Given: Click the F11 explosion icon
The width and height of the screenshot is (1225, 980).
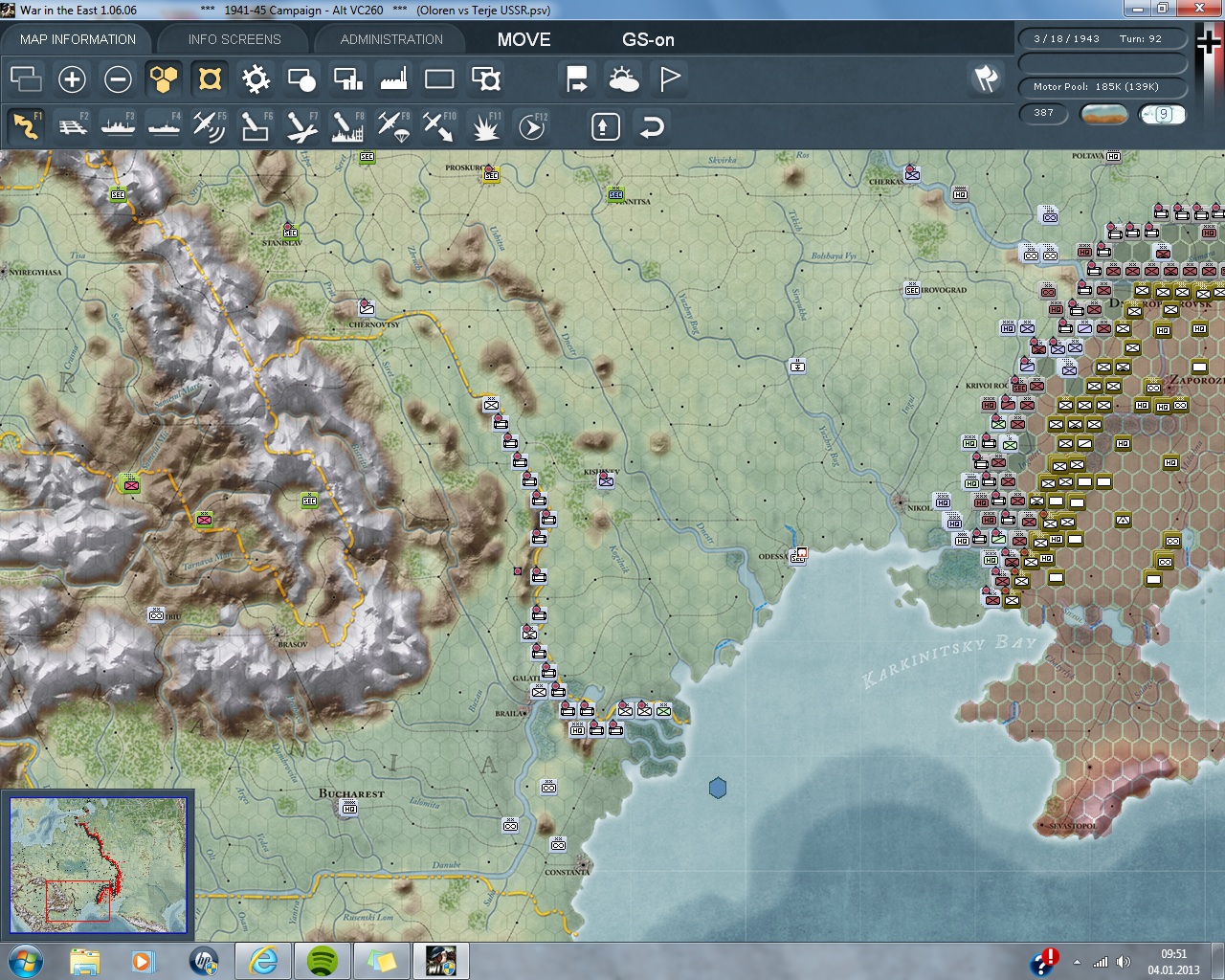Looking at the screenshot, I should [485, 126].
